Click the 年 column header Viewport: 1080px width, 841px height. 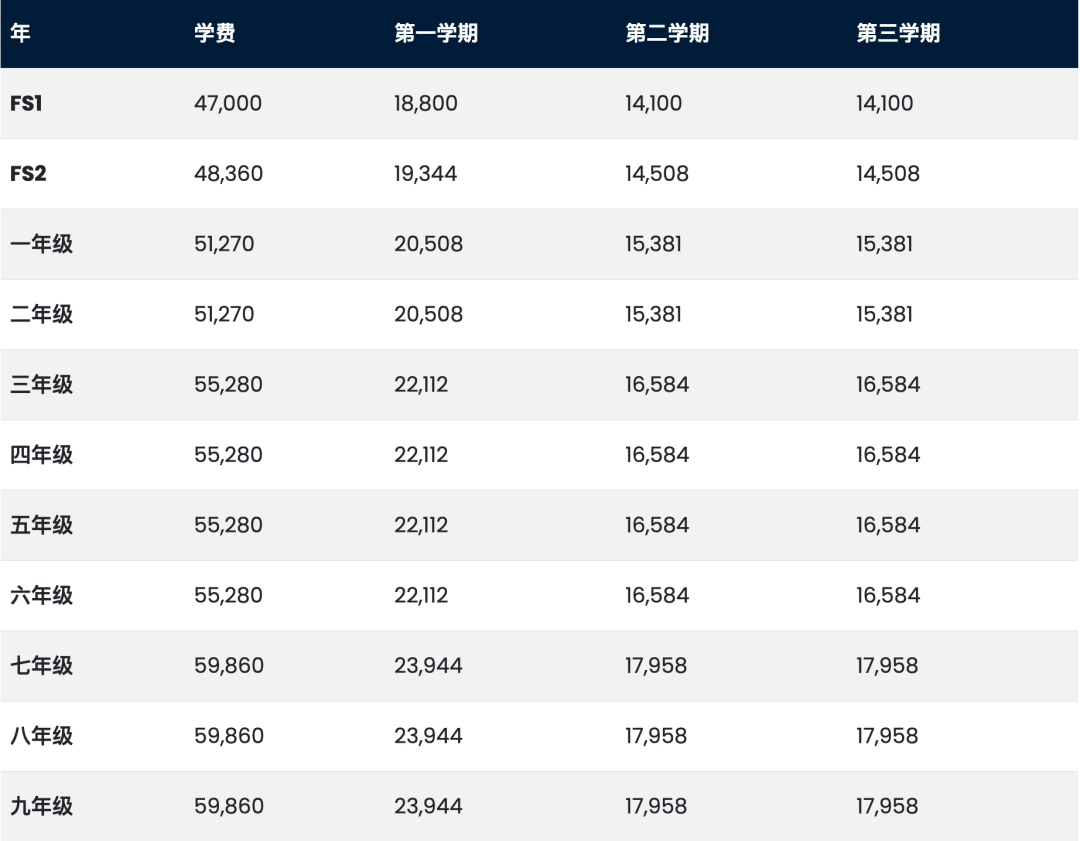(20, 34)
